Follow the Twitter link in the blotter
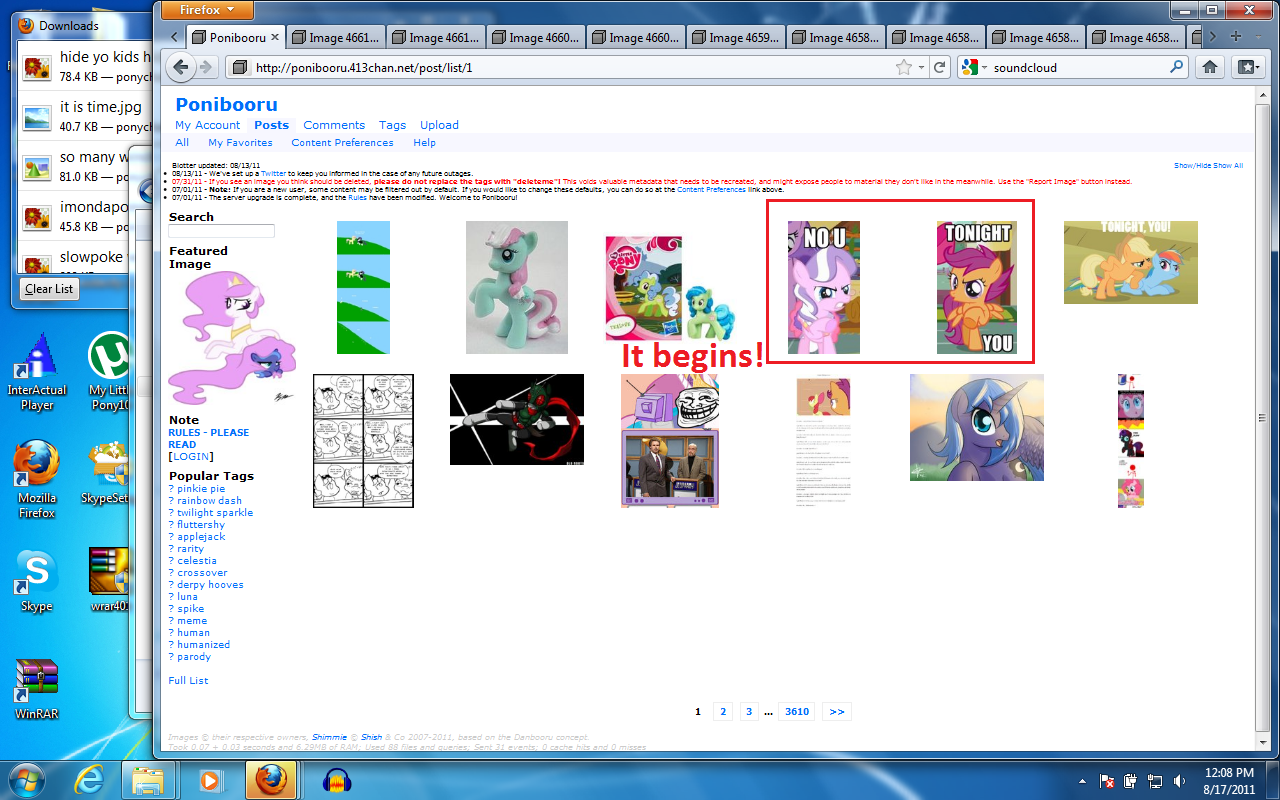Screen dimensions: 1280x800 273,173
